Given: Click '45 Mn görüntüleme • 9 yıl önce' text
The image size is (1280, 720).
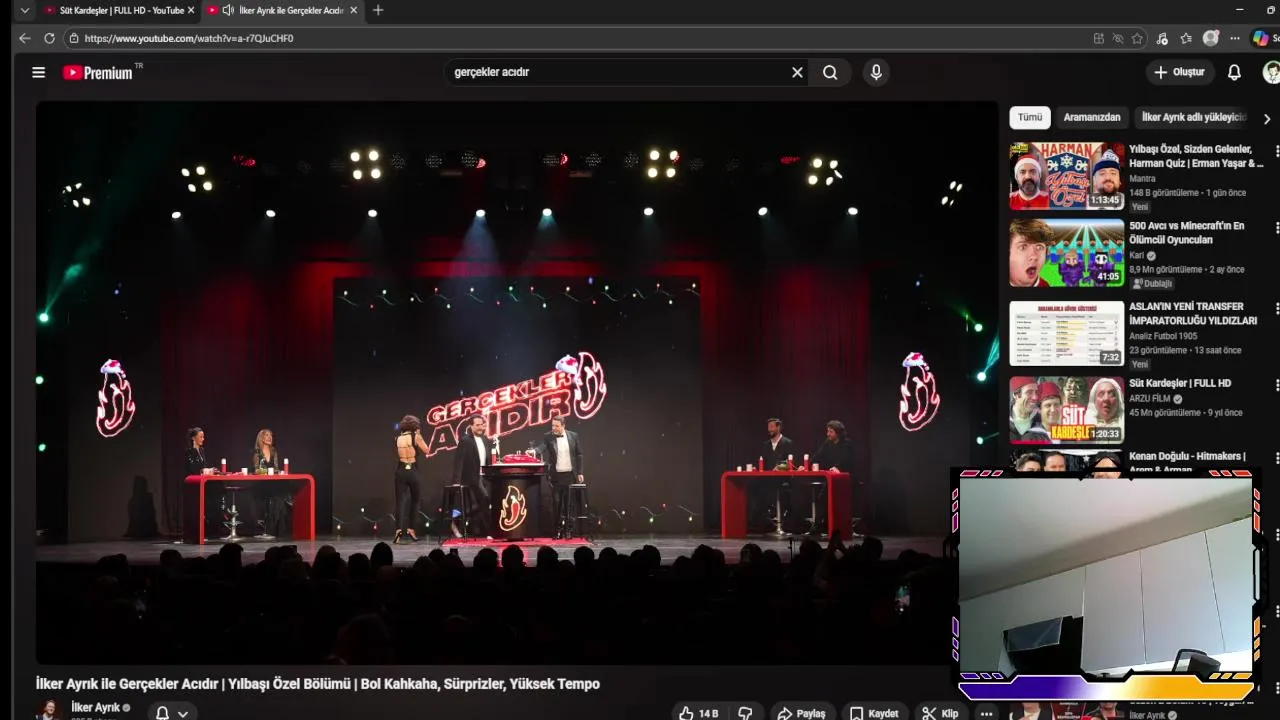Looking at the screenshot, I should point(1186,413).
